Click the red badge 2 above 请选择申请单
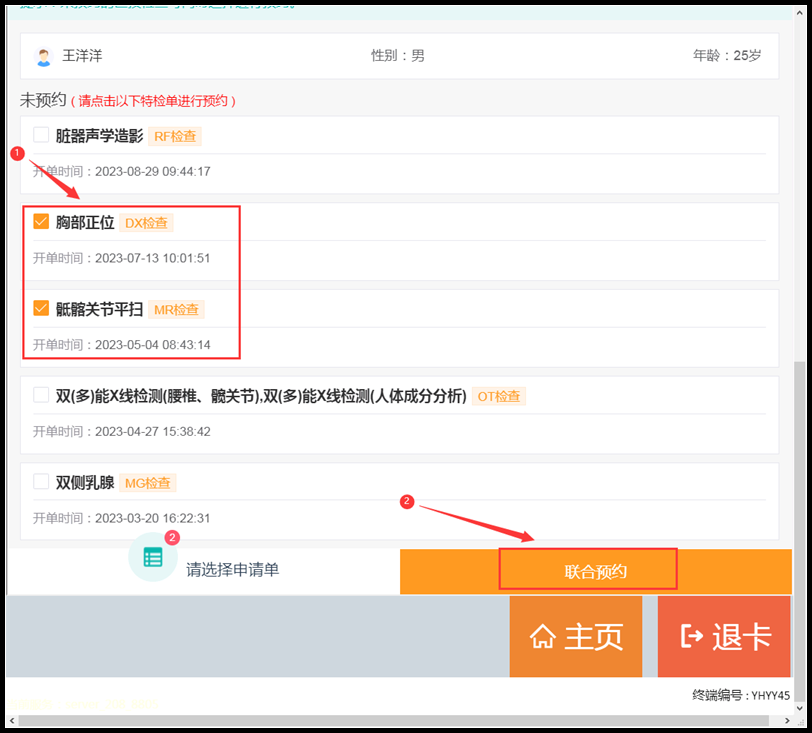812x733 pixels. [172, 537]
